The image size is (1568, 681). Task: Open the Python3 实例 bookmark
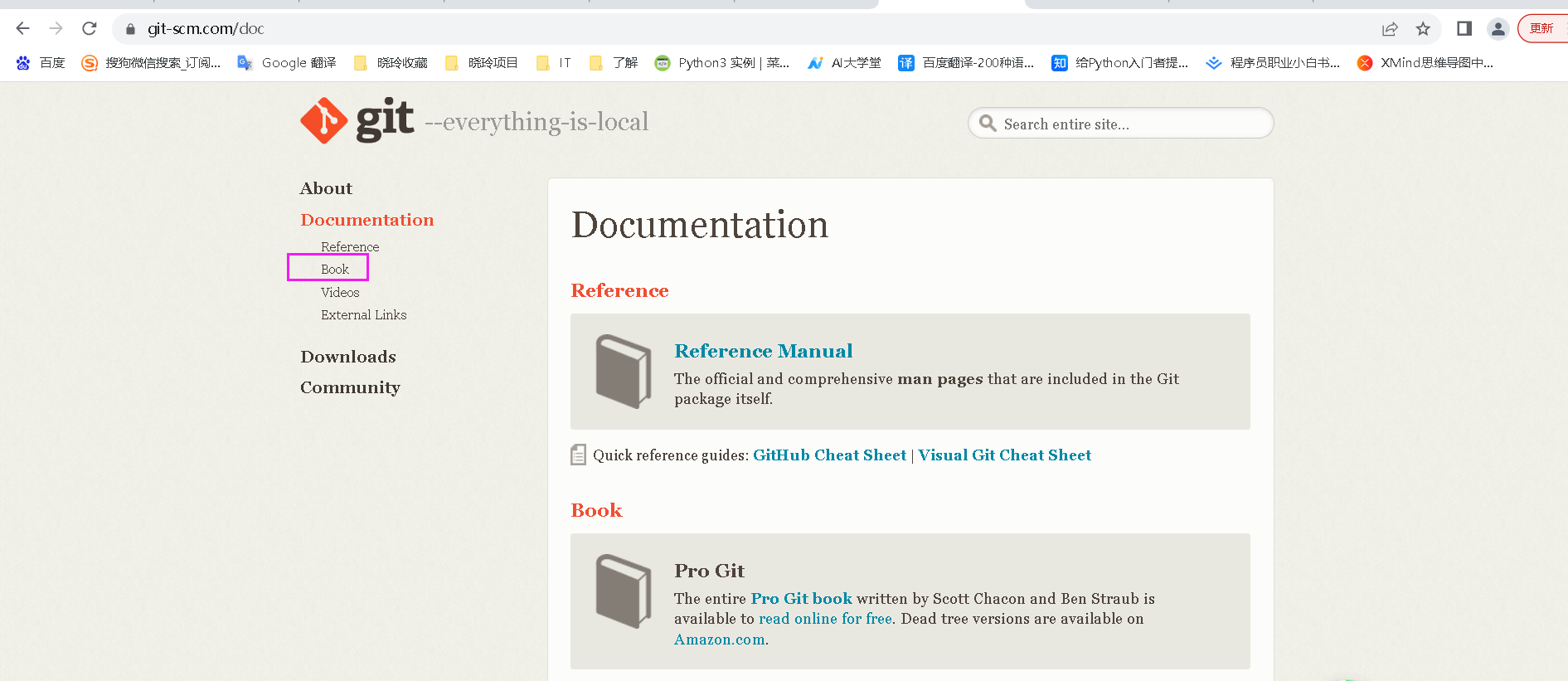pos(722,63)
